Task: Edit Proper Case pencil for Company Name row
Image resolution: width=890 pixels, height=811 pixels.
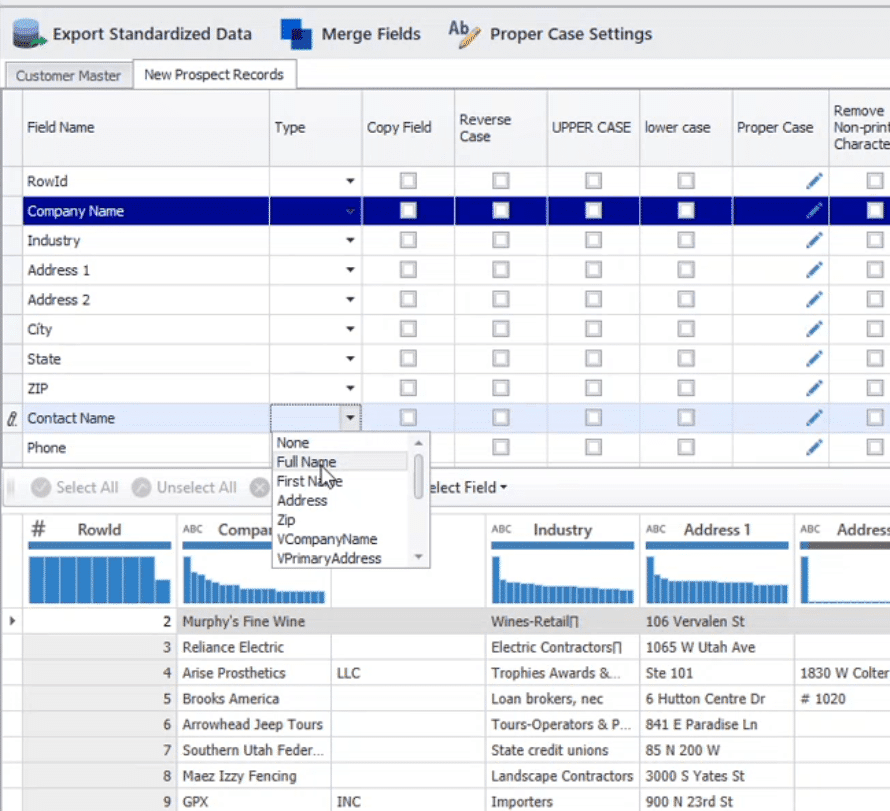Action: [x=814, y=211]
